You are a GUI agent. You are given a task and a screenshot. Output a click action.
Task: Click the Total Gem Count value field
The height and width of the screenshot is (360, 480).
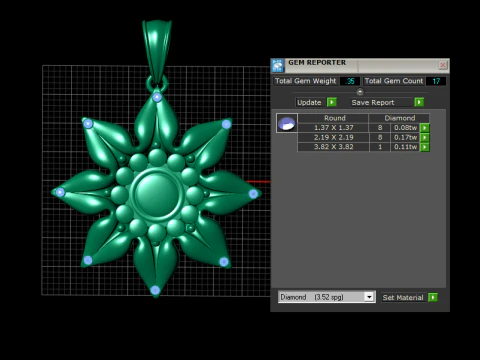point(436,81)
